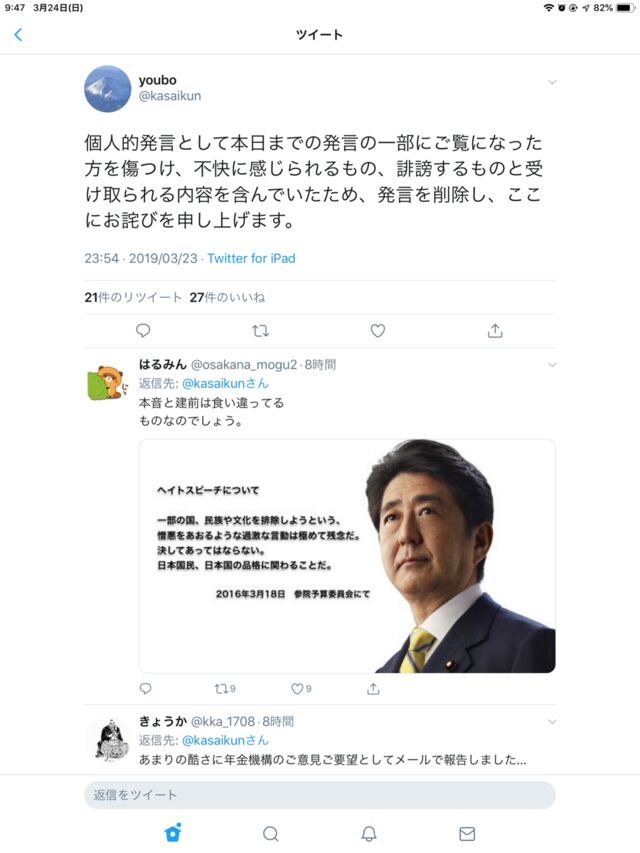Share はるみん's reply
Viewport: 640px width, 853px height.
pos(373,689)
